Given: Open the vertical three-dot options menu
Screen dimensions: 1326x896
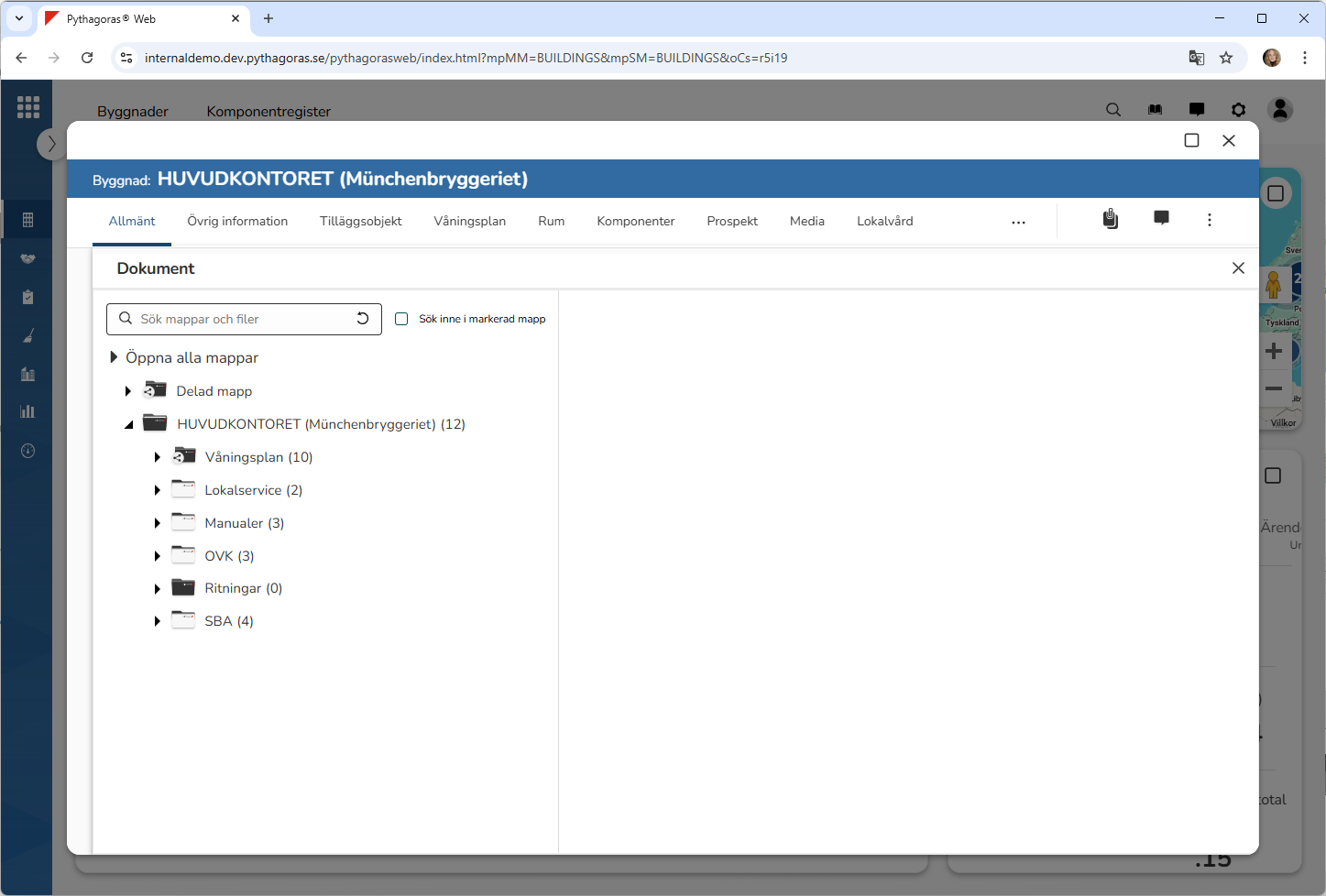Looking at the screenshot, I should 1210,220.
